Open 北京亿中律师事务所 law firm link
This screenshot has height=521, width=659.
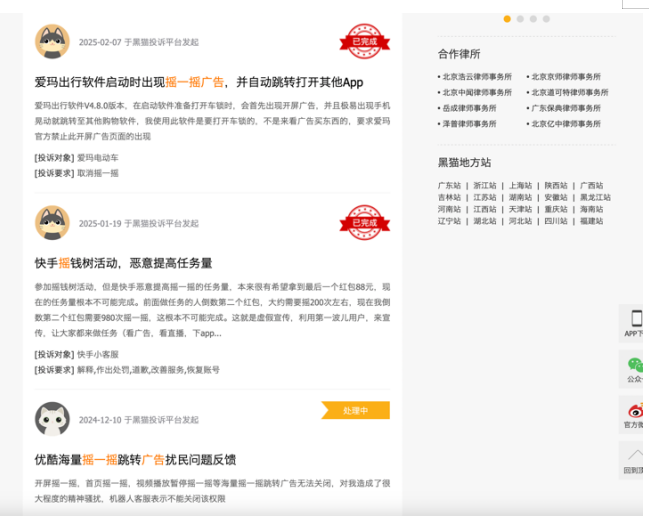566,124
